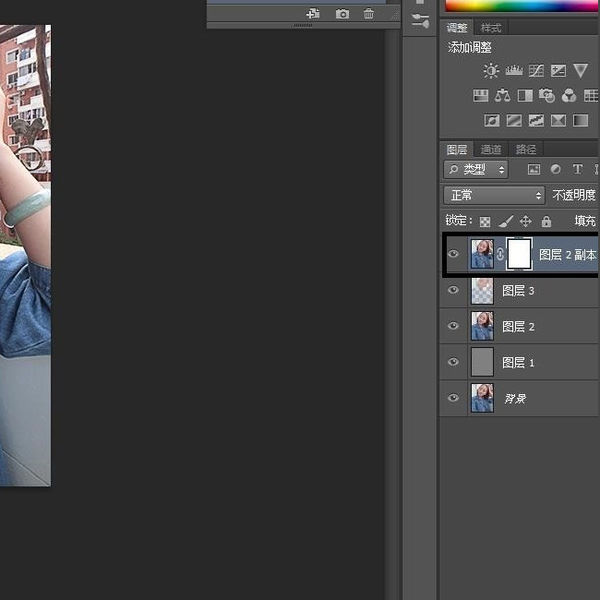This screenshot has height=600, width=600.
Task: Select the 图层 1 gray thumbnail
Action: tap(482, 362)
